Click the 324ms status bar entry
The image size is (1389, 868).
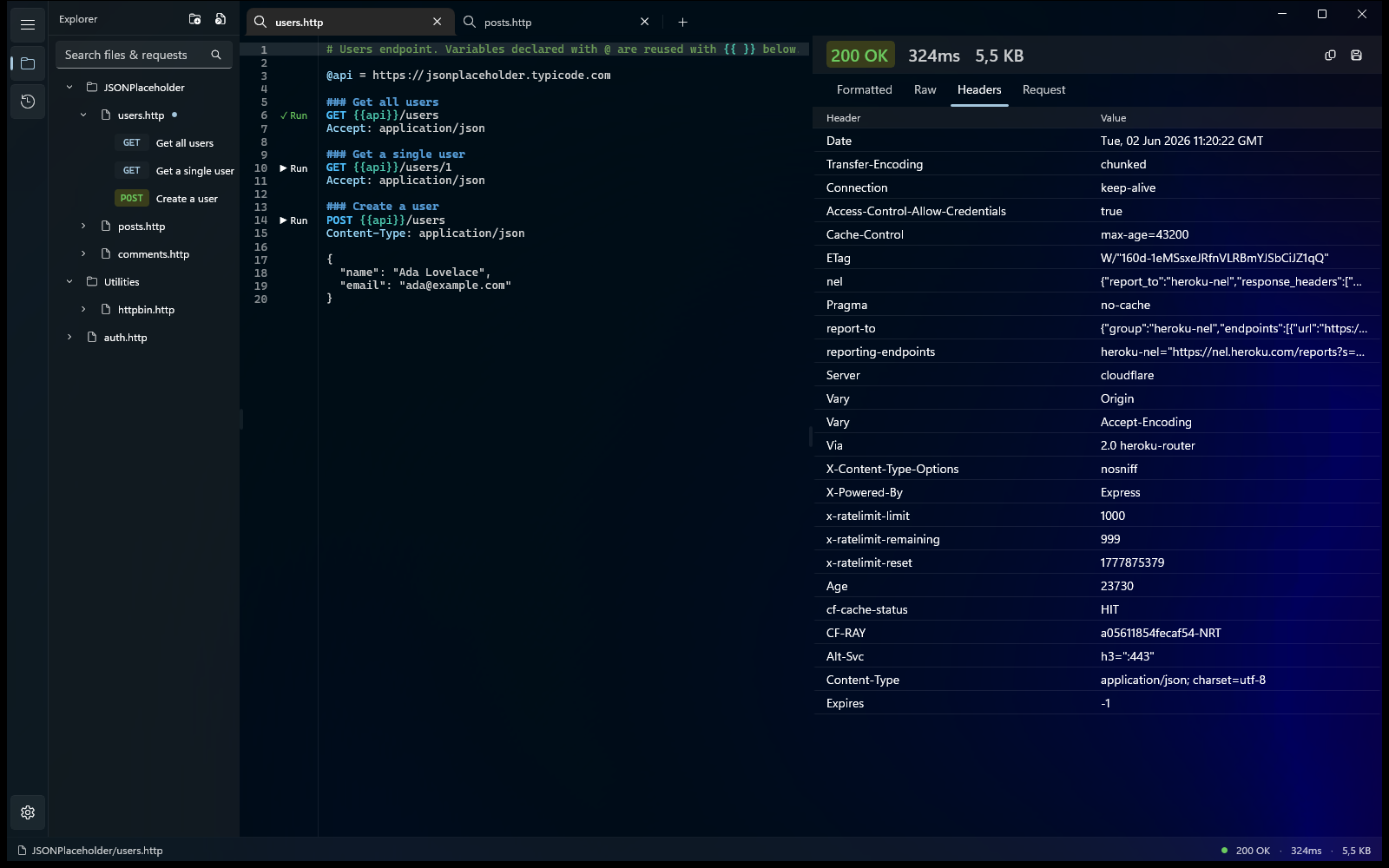[x=1306, y=851]
